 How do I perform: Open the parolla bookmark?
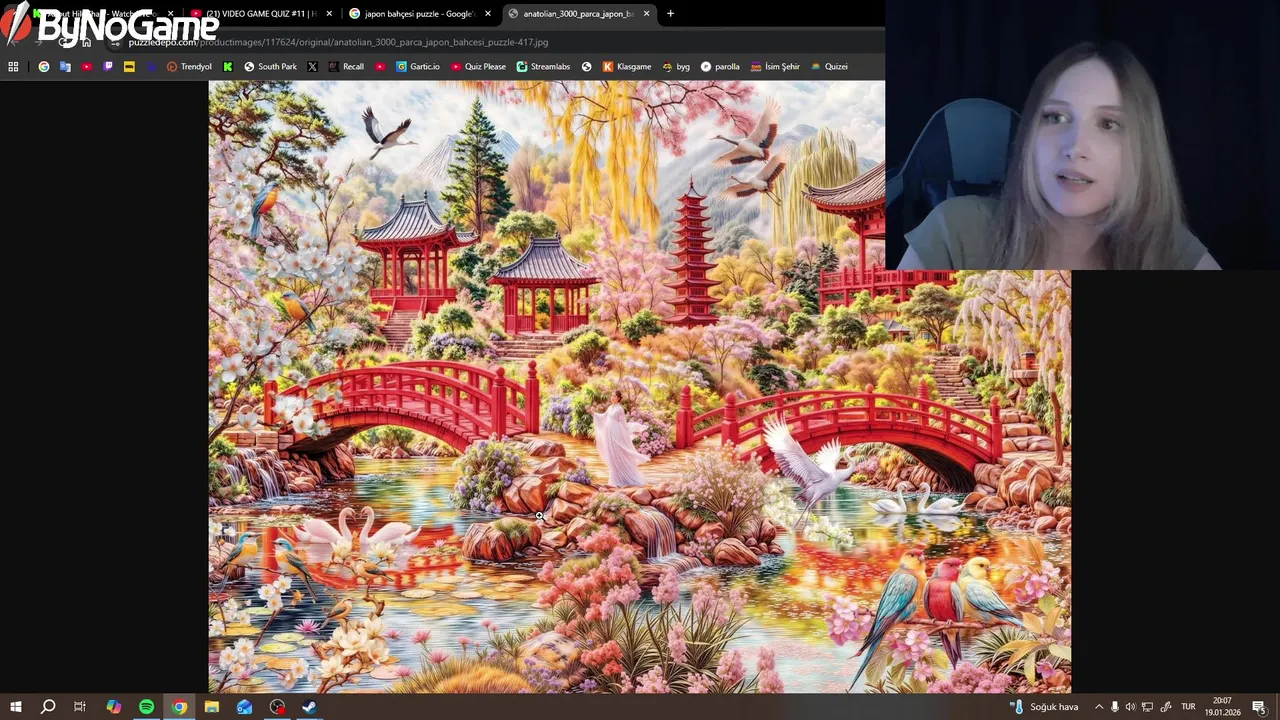[720, 67]
